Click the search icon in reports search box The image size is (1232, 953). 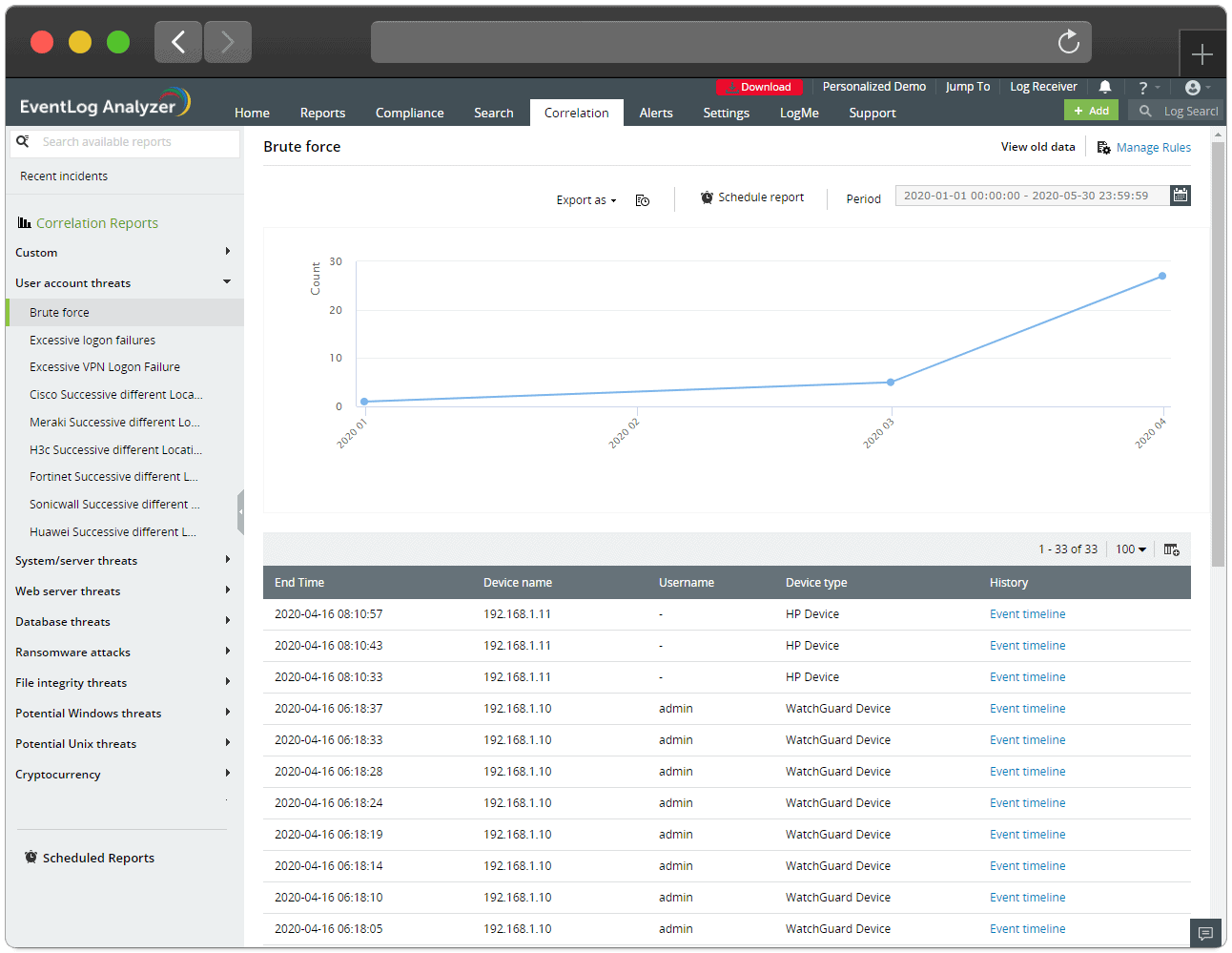coord(23,141)
